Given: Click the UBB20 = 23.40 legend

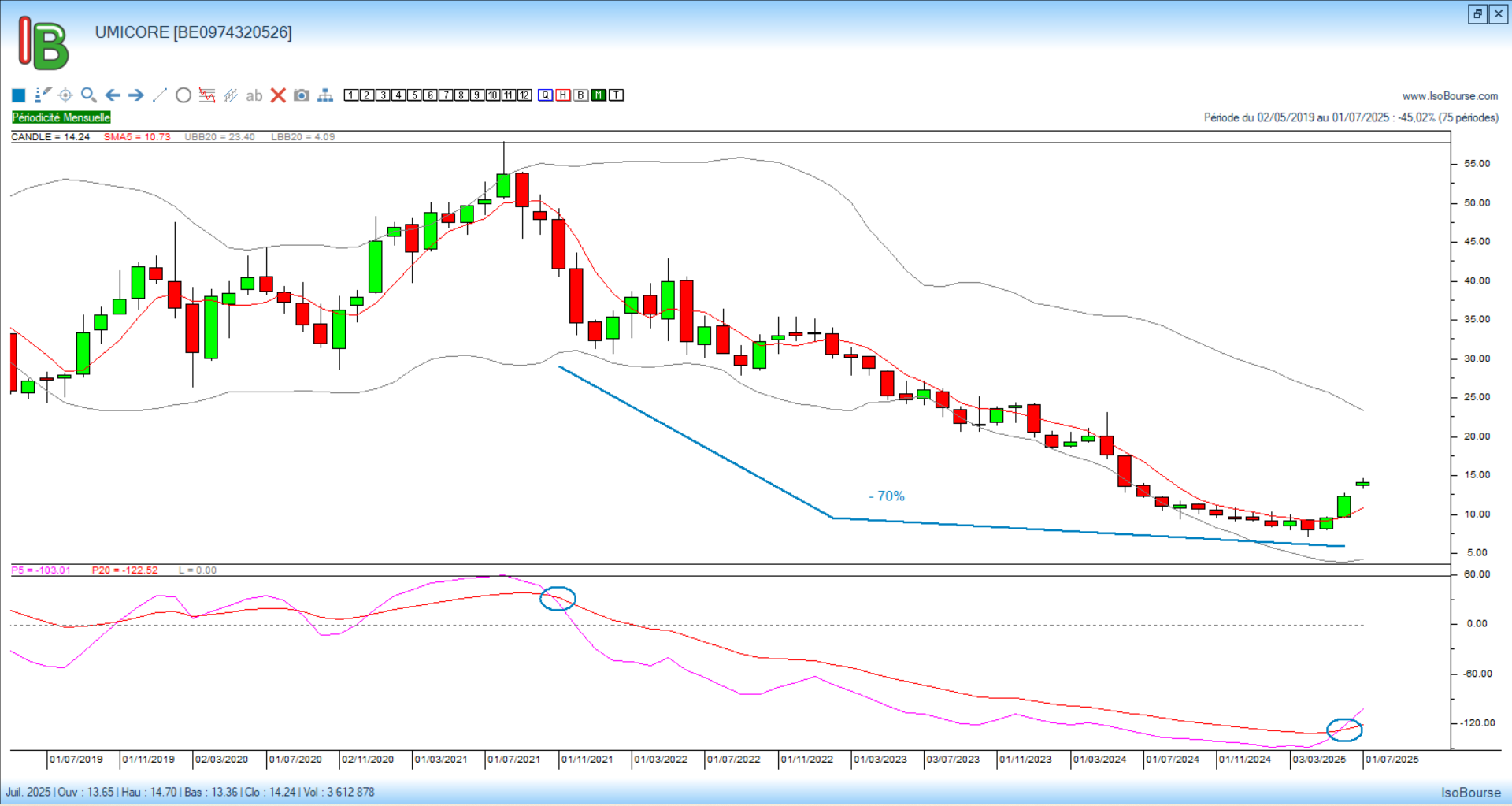Looking at the screenshot, I should (220, 137).
